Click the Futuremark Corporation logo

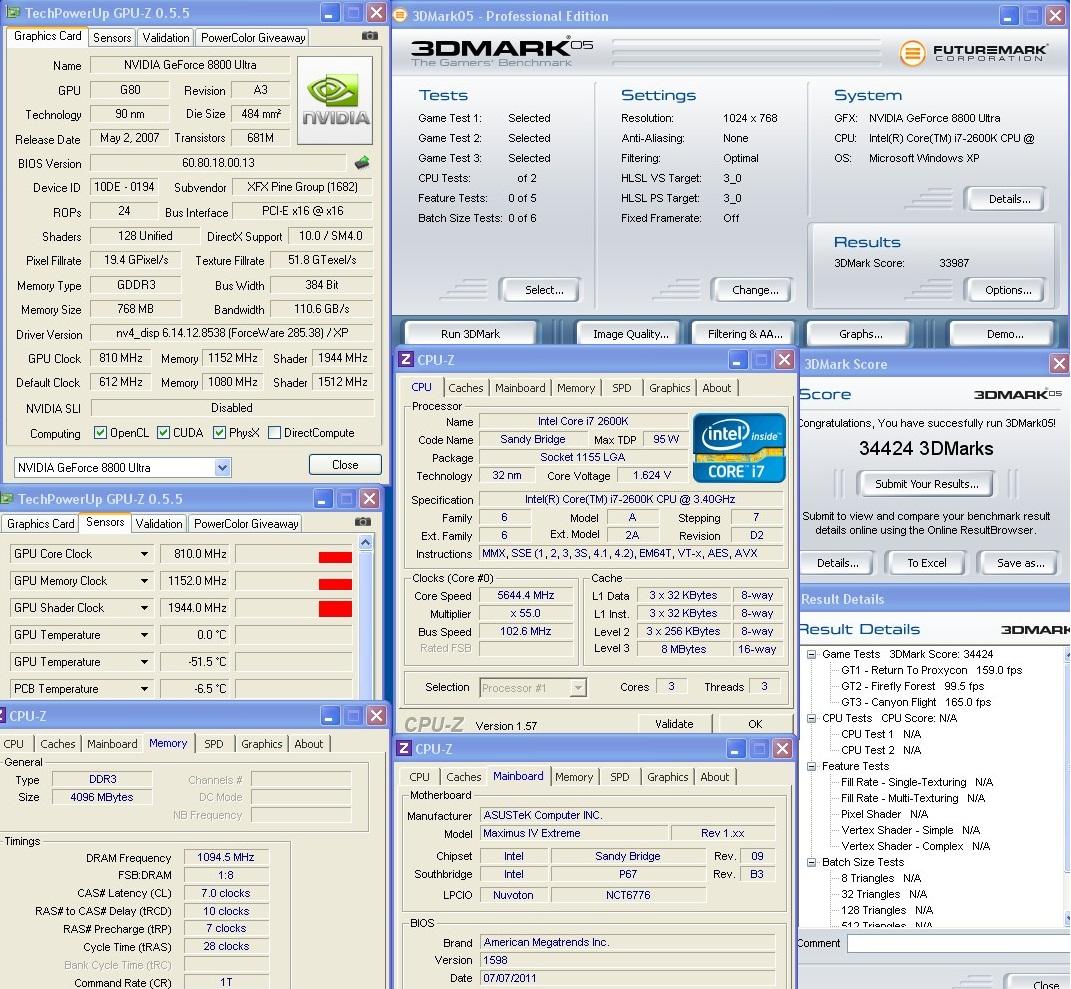pyautogui.click(x=972, y=53)
